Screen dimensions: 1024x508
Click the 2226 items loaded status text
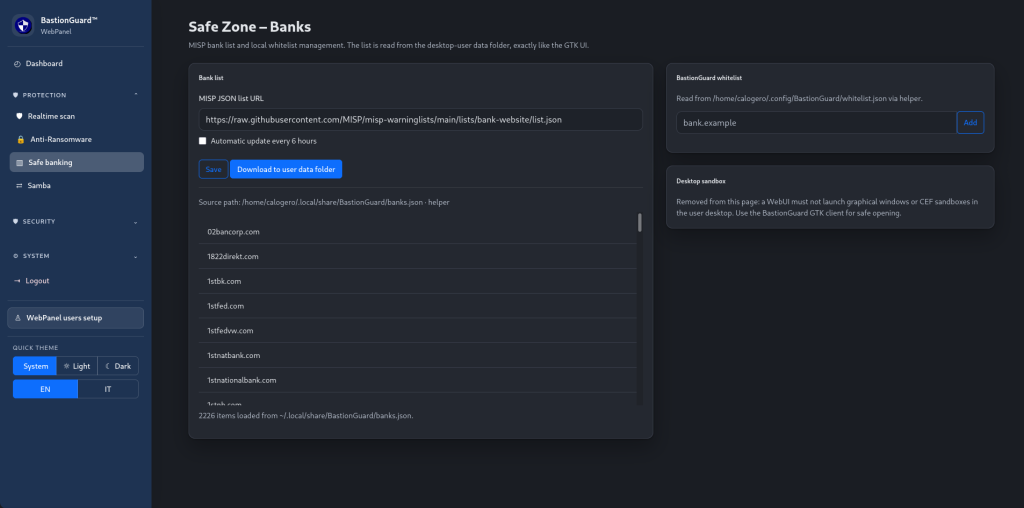306,415
